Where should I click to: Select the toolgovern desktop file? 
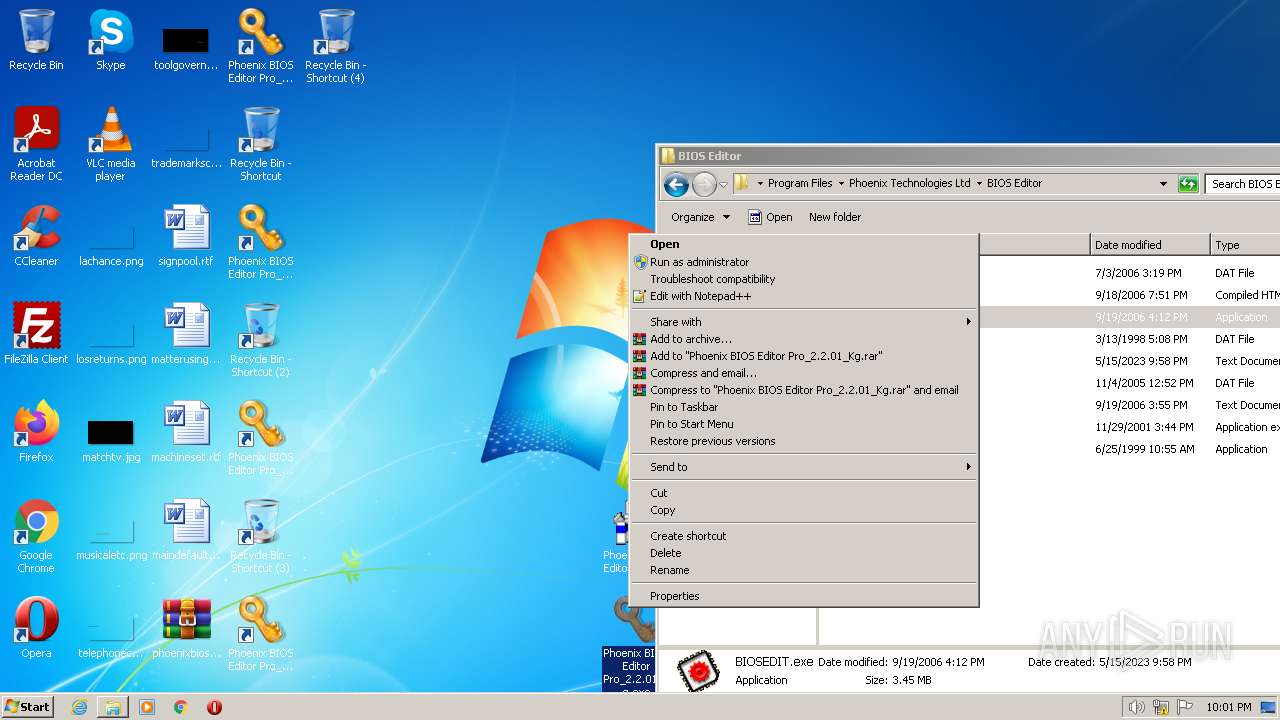click(x=186, y=46)
